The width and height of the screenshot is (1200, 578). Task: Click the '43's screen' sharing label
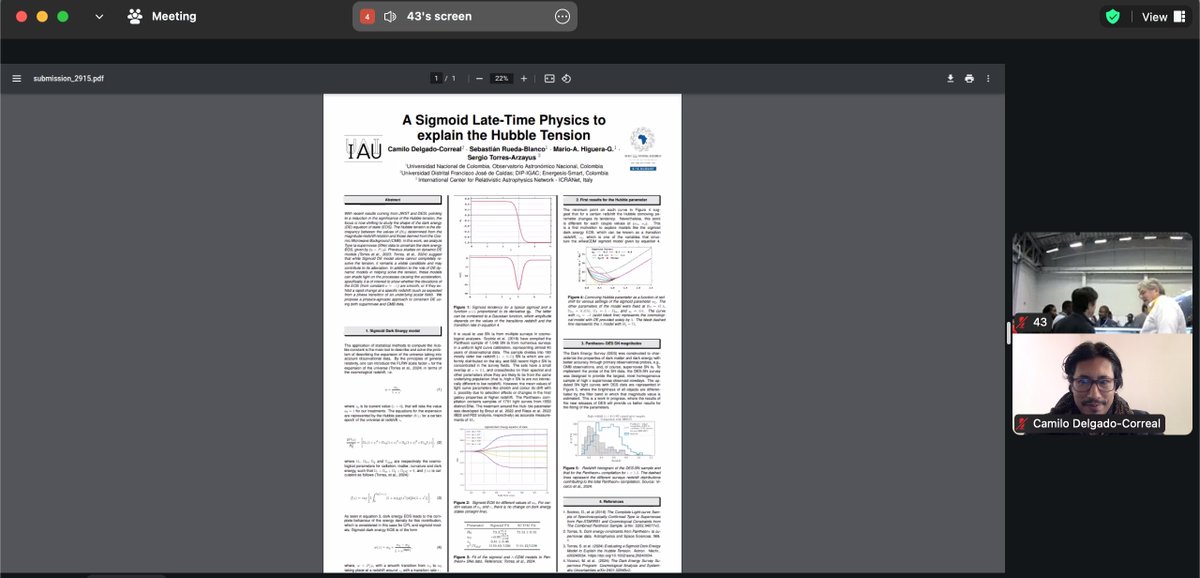pos(439,16)
